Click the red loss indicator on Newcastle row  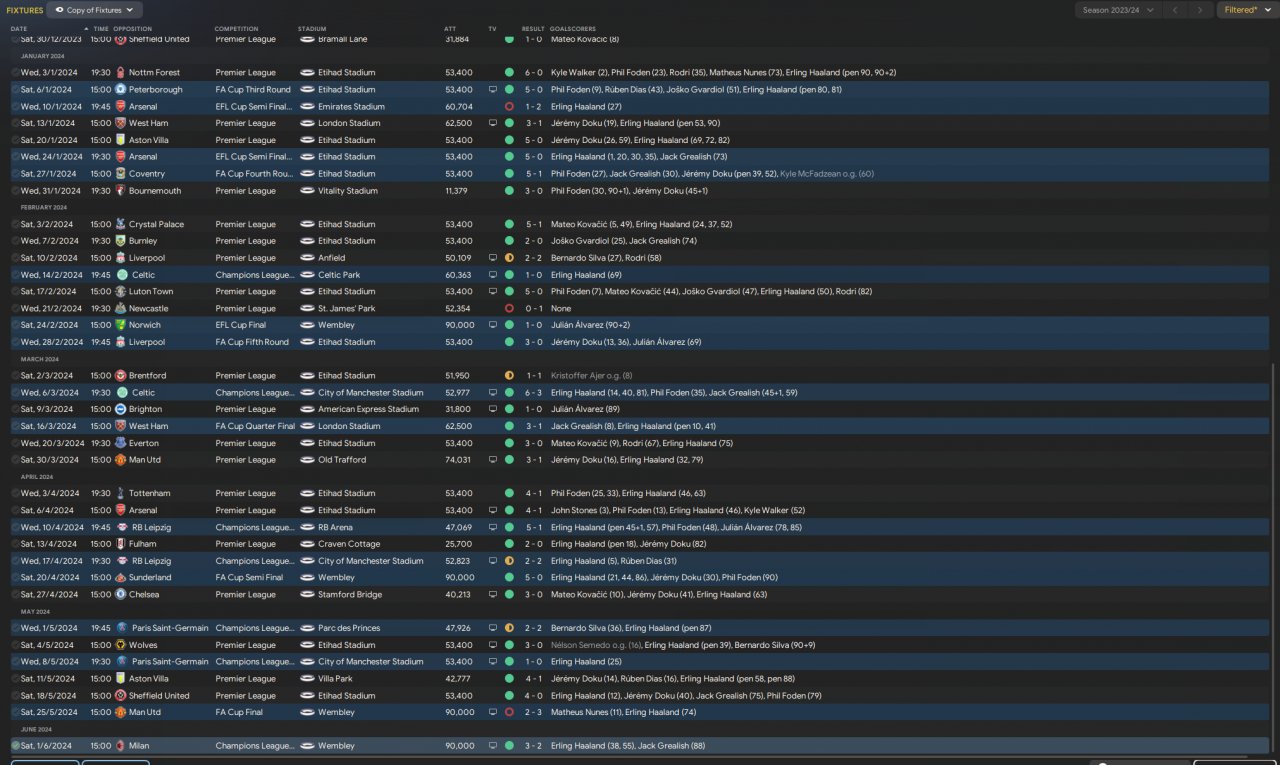pyautogui.click(x=509, y=309)
